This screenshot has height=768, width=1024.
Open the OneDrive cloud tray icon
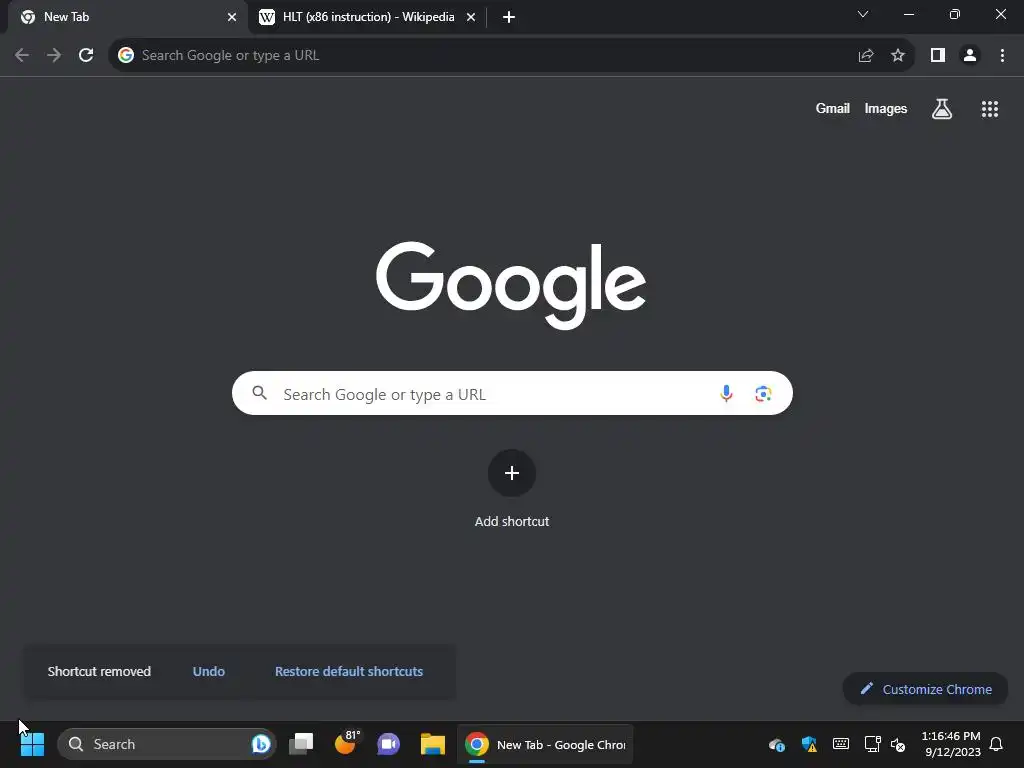pos(776,744)
